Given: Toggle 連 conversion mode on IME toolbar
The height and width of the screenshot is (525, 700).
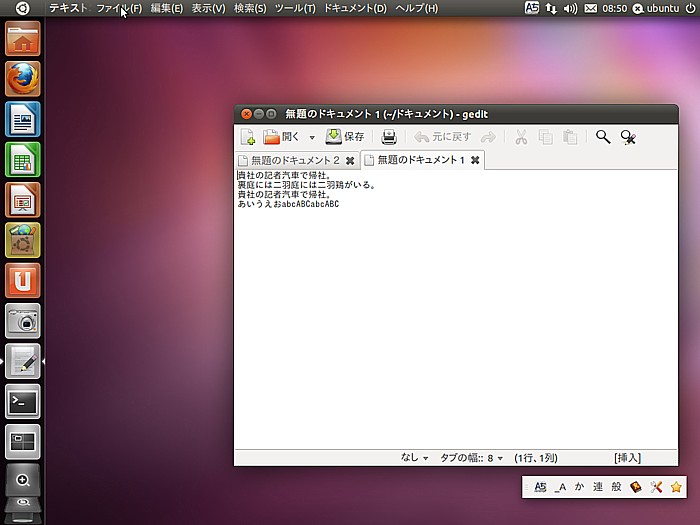Looking at the screenshot, I should (598, 487).
